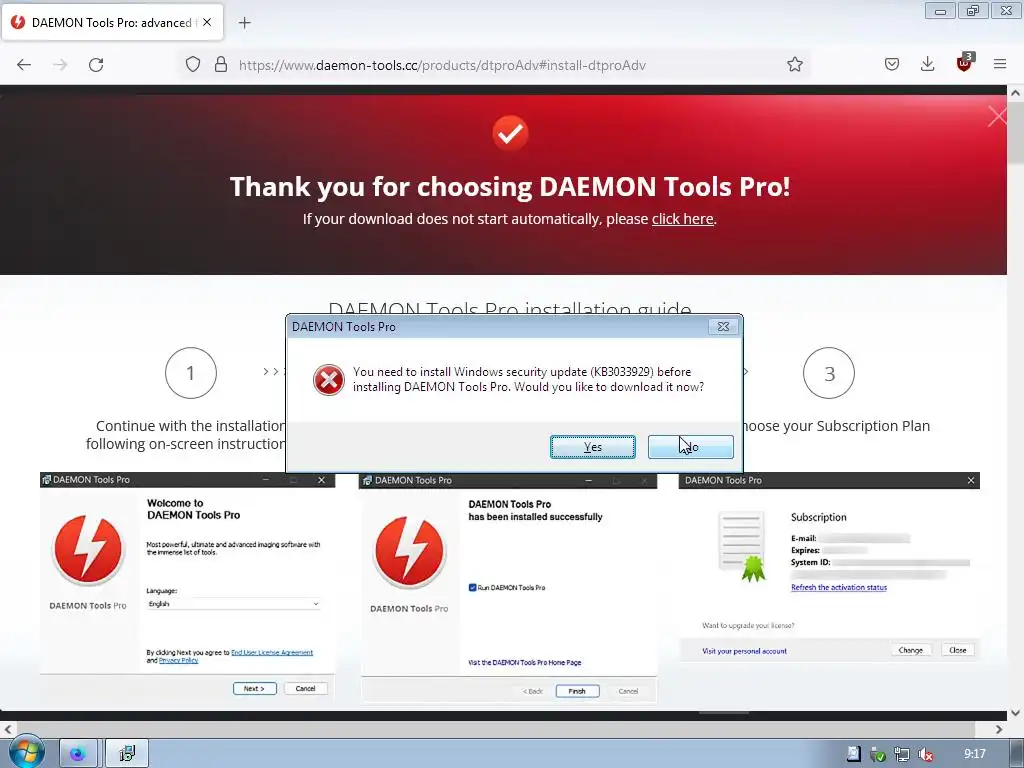Screen dimensions: 1024x768
Task: Click the horizontal scrollbar left arrow
Action: click(8, 729)
